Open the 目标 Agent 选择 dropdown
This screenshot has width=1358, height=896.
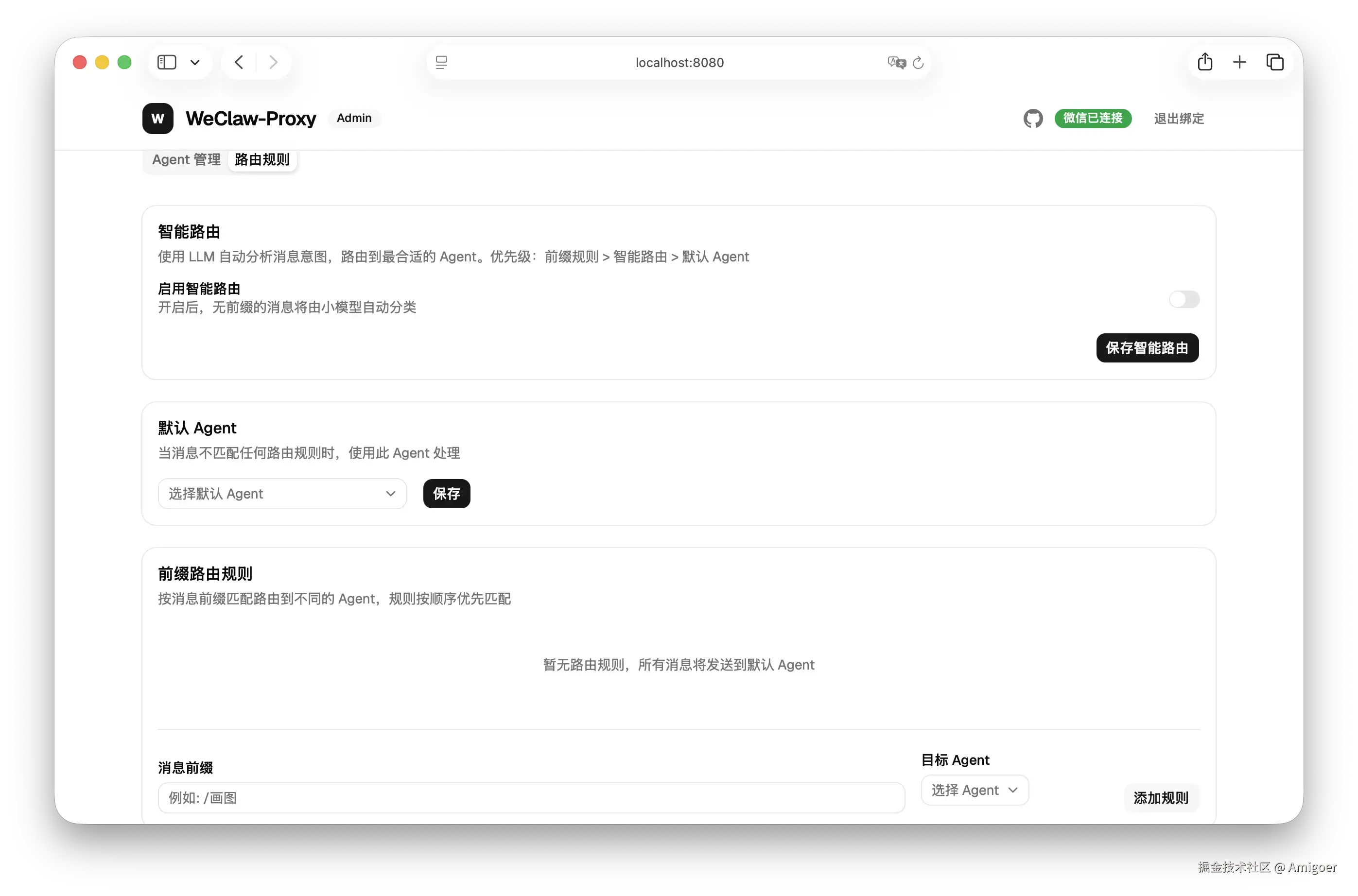[x=974, y=790]
